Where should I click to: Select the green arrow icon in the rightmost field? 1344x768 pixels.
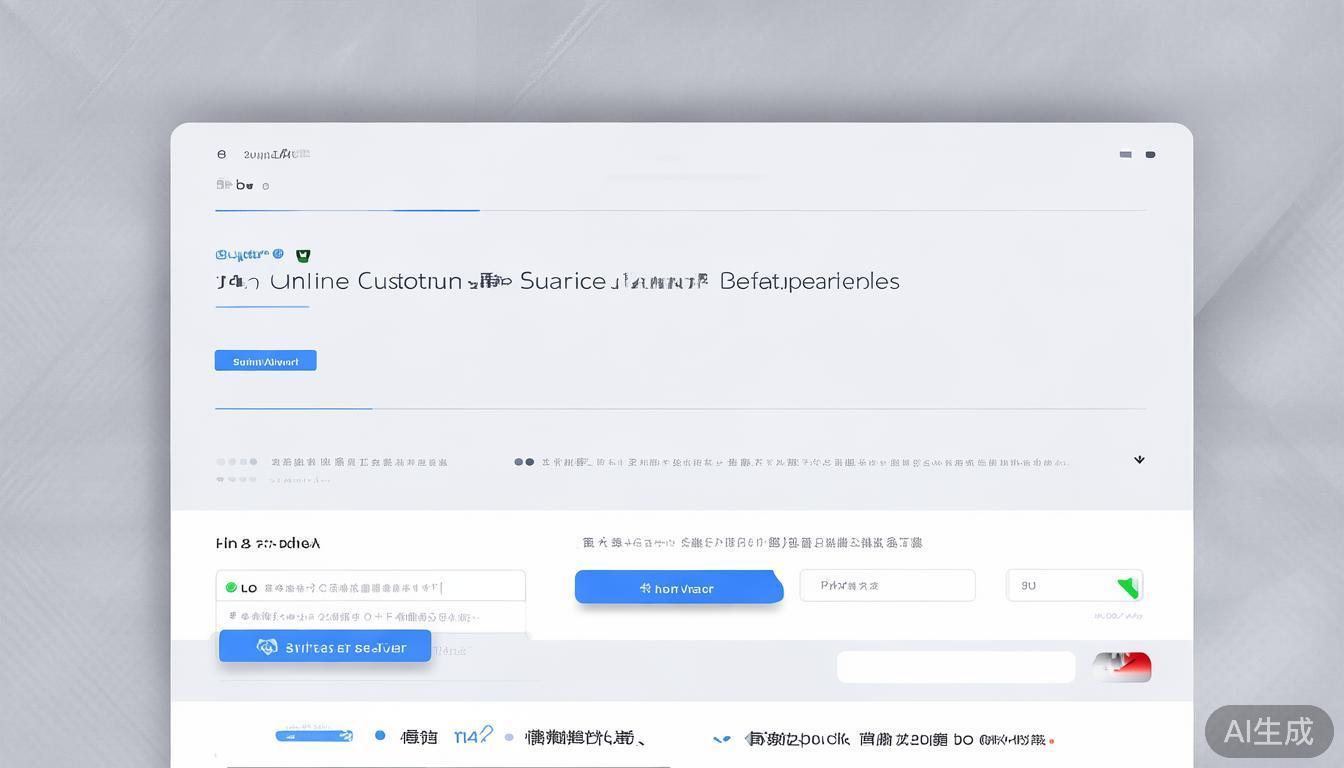coord(1126,588)
